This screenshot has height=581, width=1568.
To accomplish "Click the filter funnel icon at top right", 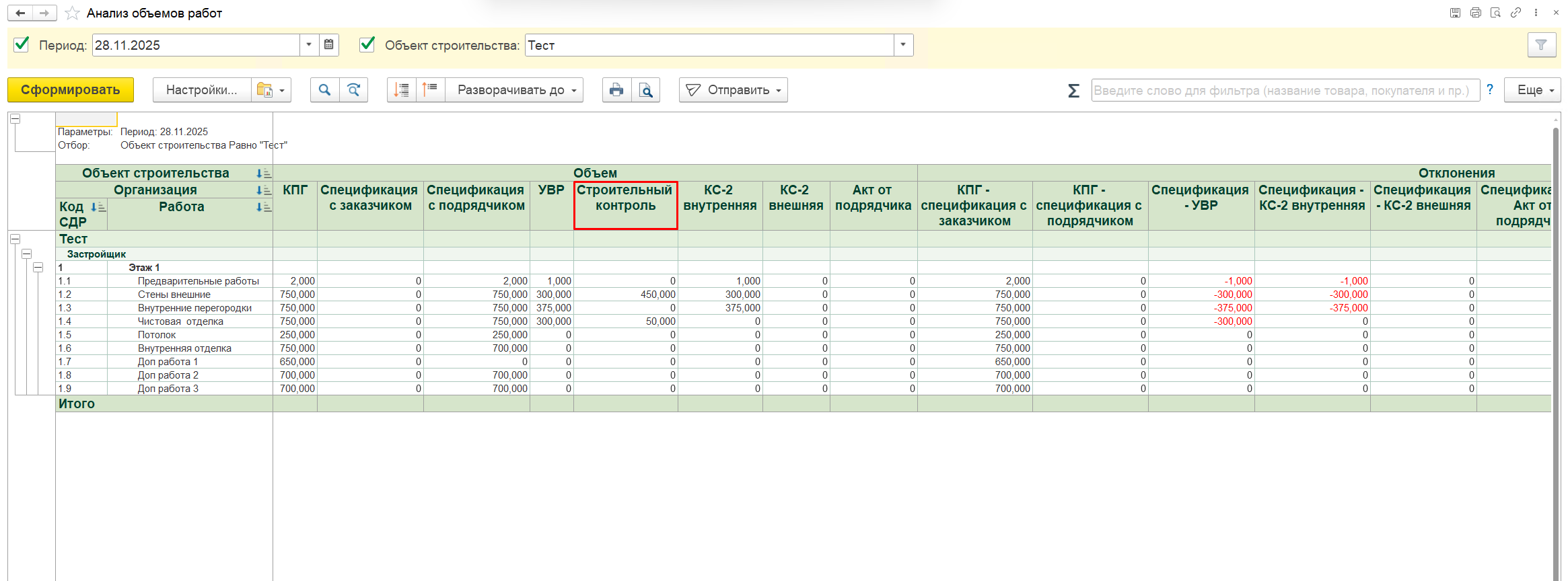I will pyautogui.click(x=1541, y=45).
